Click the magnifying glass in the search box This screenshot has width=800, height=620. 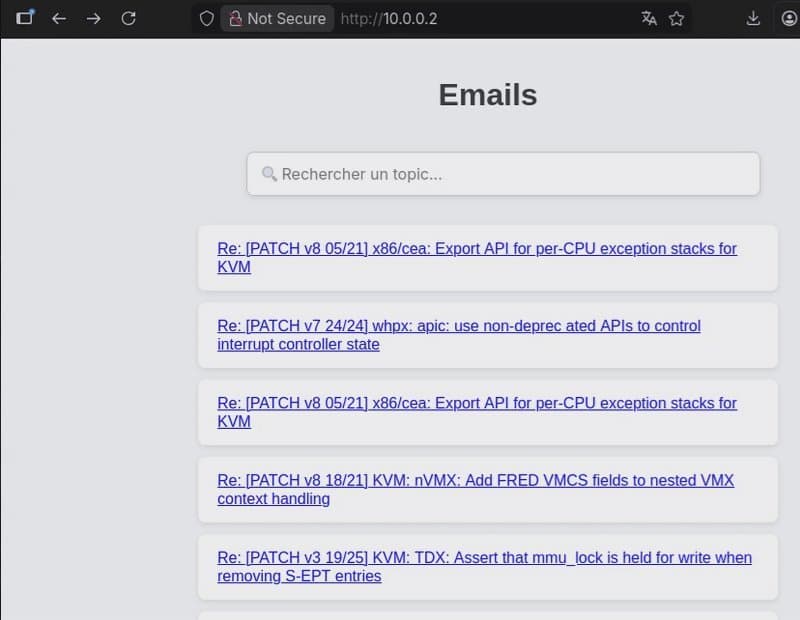click(x=269, y=174)
